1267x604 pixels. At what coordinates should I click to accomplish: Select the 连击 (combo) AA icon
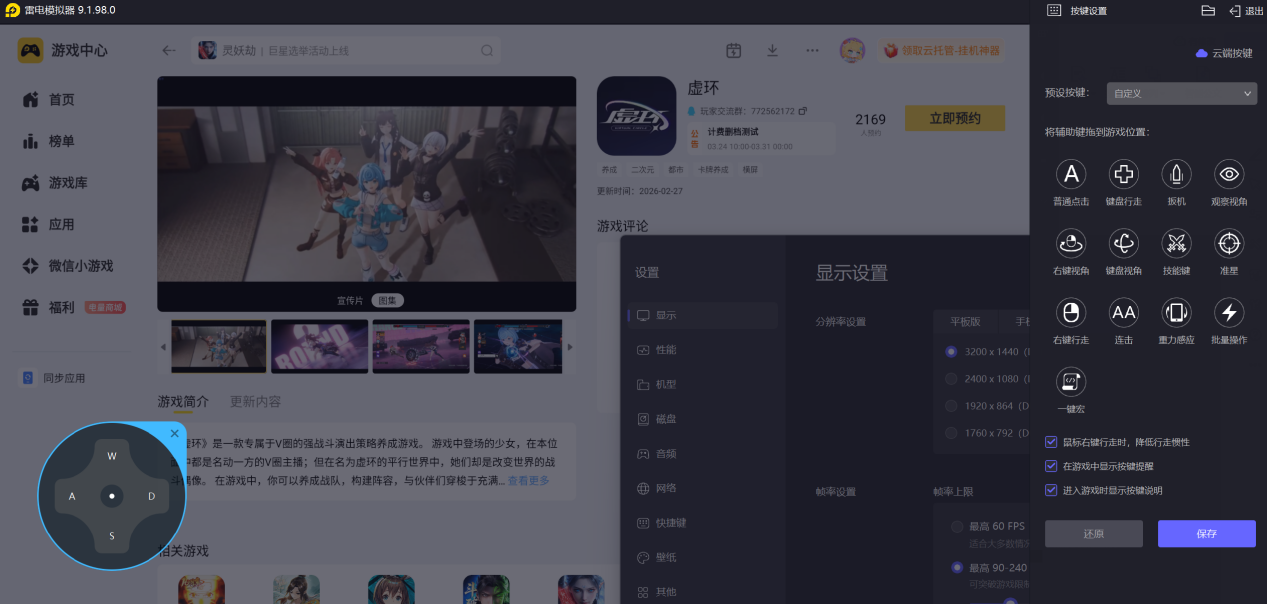point(1124,313)
